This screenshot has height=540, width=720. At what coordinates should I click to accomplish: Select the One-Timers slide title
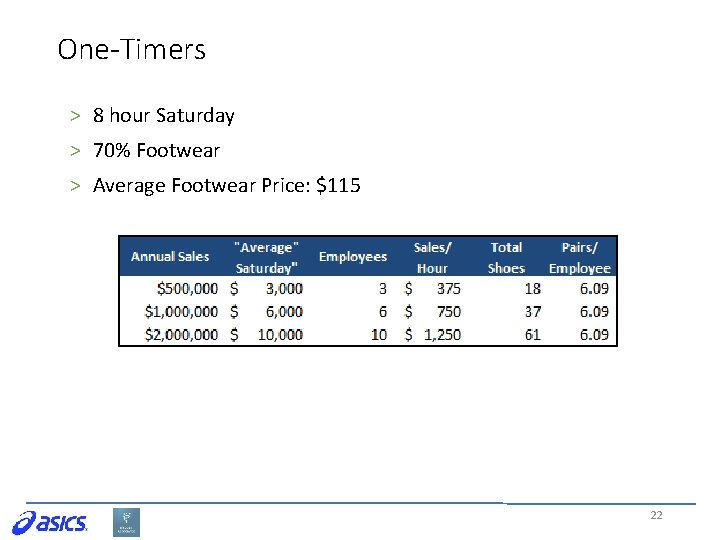pyautogui.click(x=131, y=49)
